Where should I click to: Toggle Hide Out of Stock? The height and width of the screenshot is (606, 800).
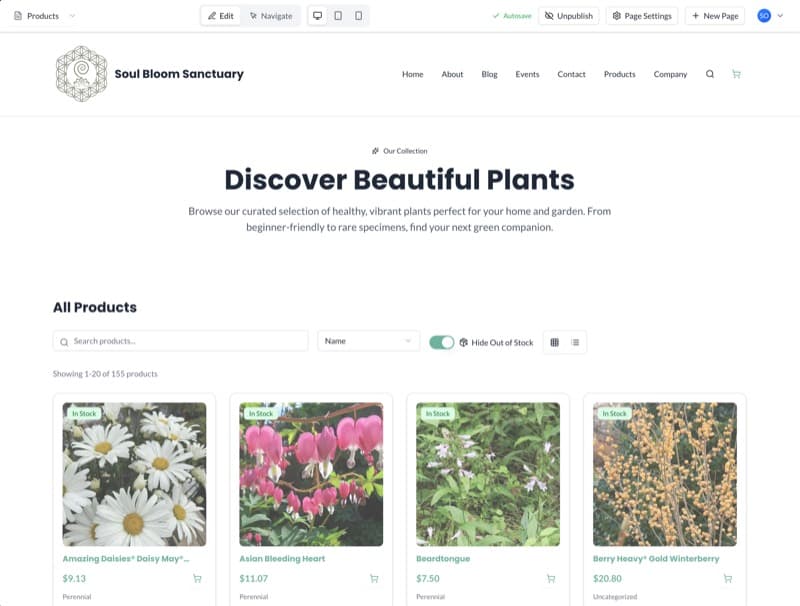tap(443, 341)
